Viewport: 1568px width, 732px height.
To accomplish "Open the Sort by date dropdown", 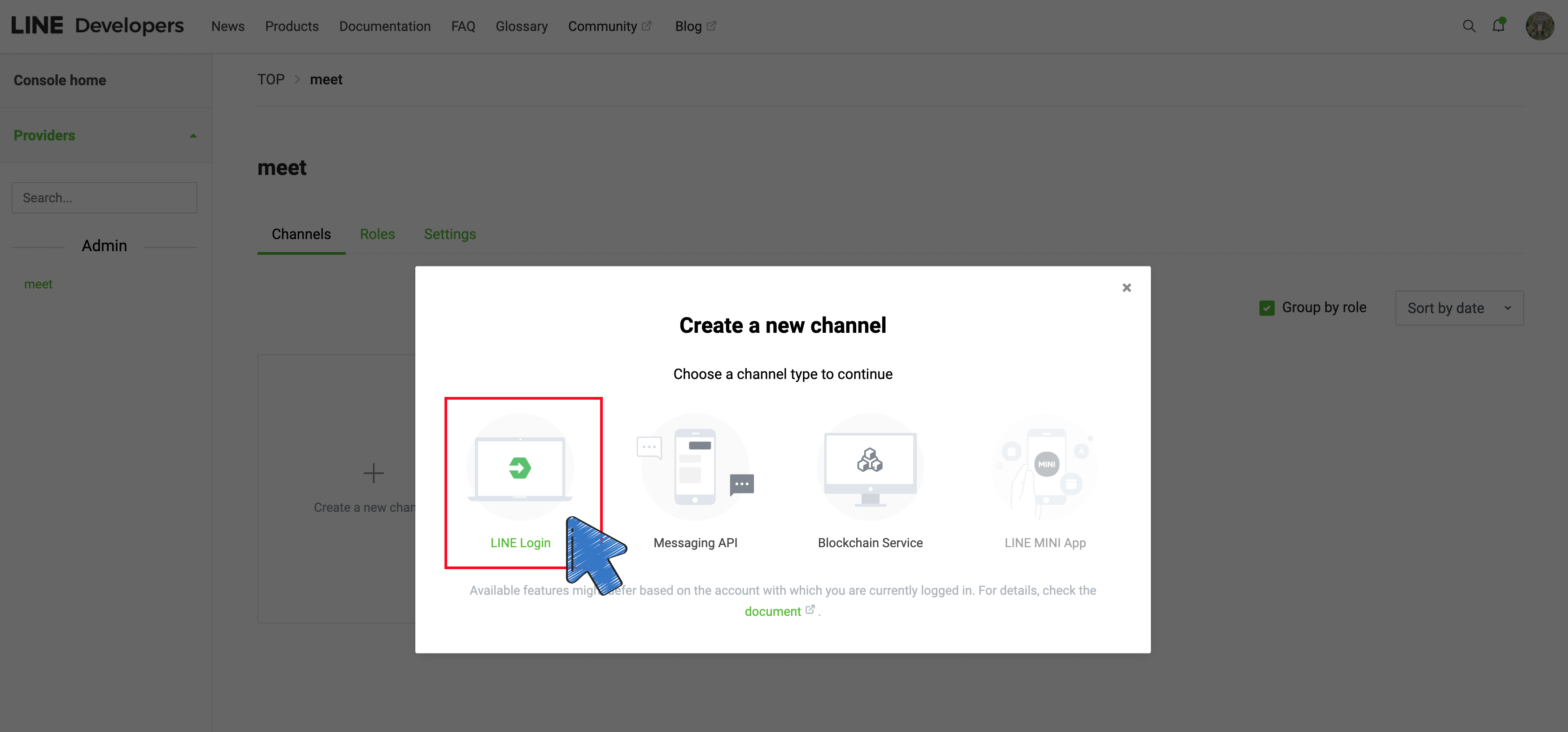I will [1459, 308].
